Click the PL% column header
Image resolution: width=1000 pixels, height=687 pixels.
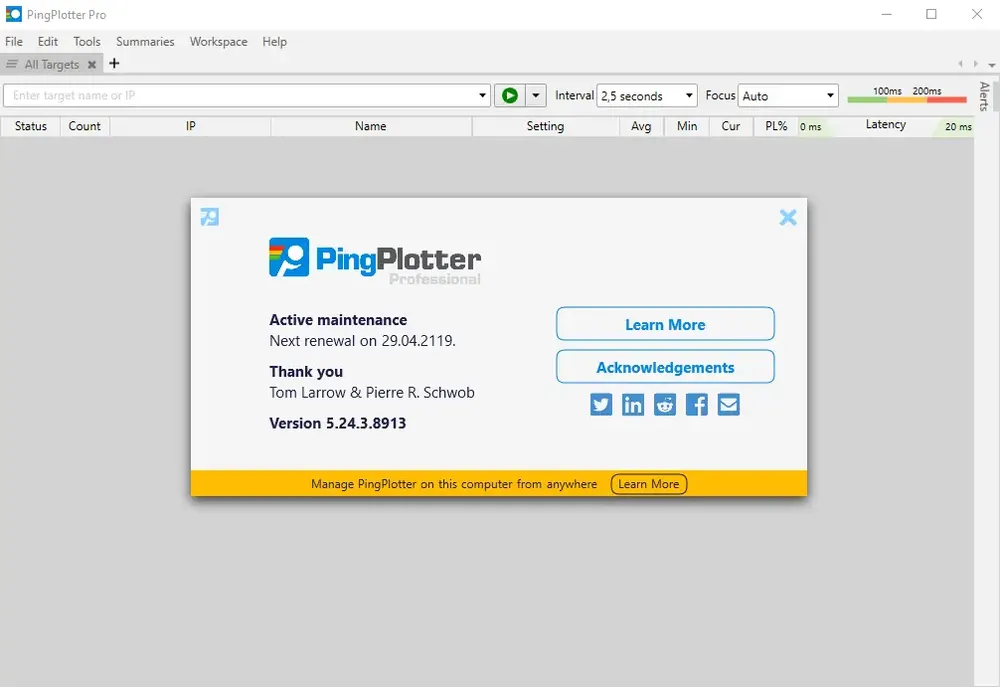[776, 126]
